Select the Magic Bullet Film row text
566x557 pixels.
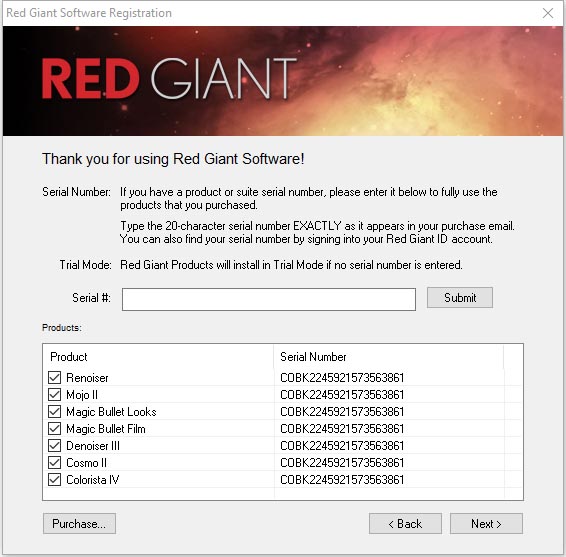pyautogui.click(x=106, y=429)
